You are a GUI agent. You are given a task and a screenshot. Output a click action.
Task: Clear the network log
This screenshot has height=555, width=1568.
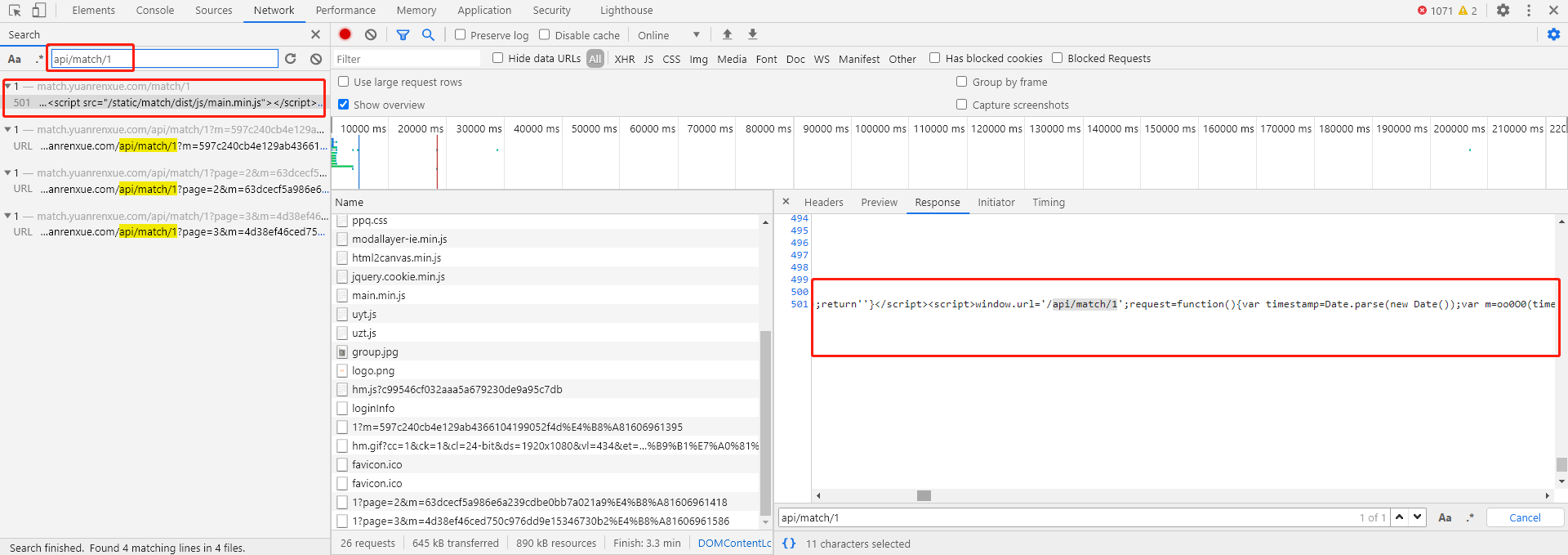click(371, 34)
